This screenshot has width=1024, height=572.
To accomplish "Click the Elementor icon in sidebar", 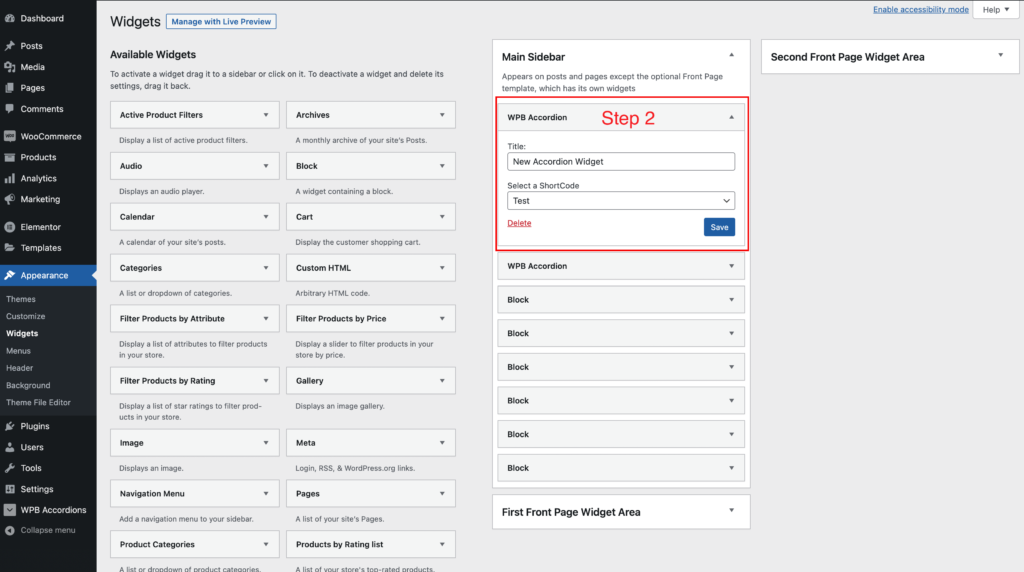I will pyautogui.click(x=10, y=227).
